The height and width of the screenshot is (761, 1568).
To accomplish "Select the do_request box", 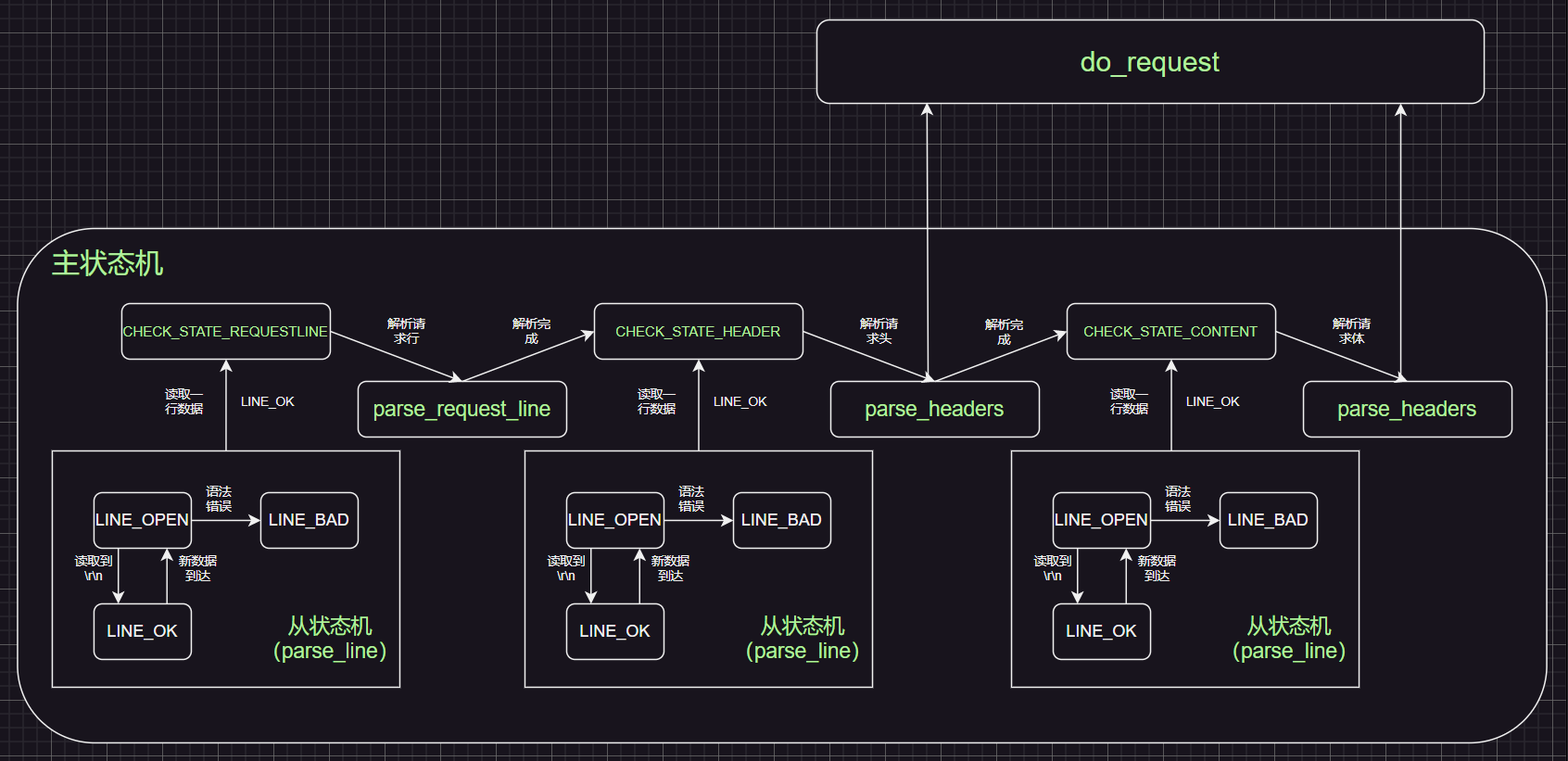I will click(1150, 62).
